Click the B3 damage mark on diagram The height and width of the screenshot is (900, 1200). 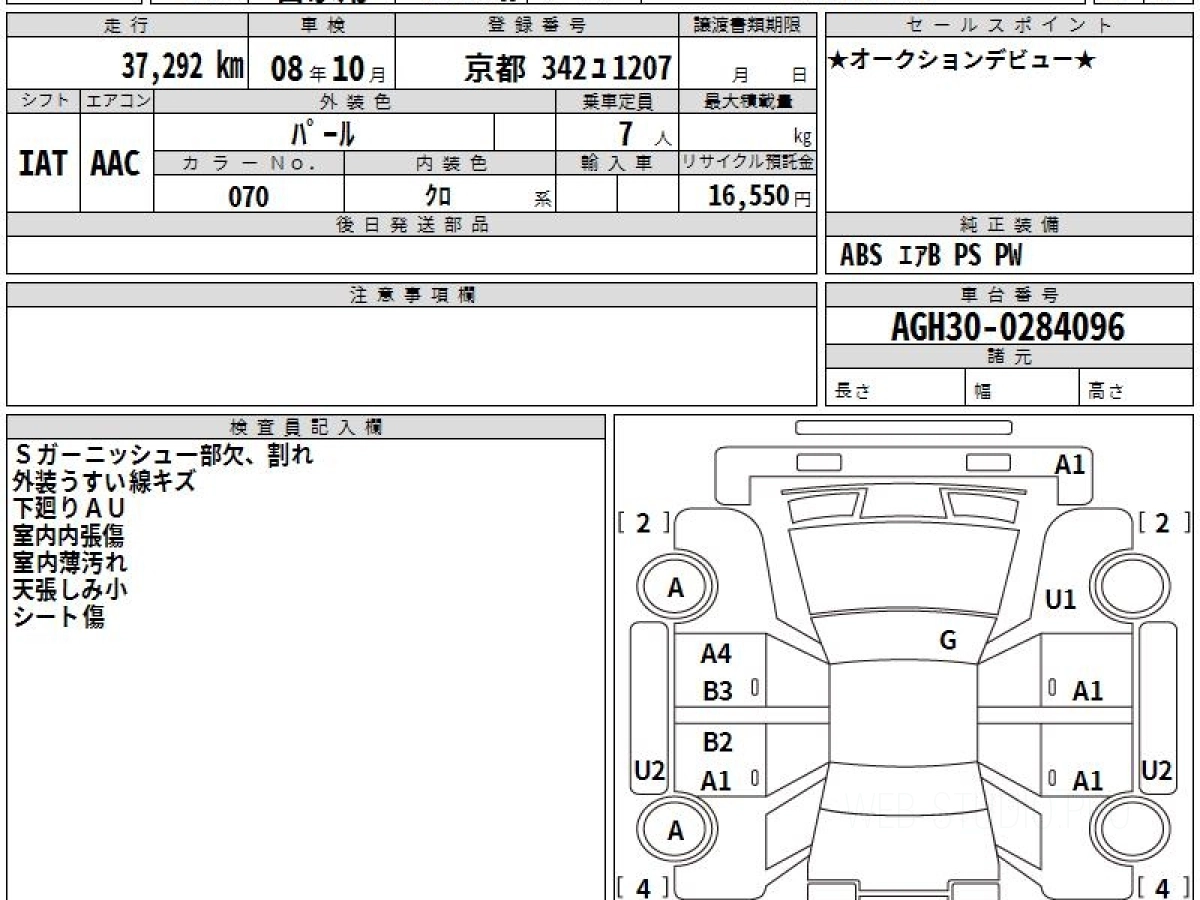pyautogui.click(x=718, y=691)
